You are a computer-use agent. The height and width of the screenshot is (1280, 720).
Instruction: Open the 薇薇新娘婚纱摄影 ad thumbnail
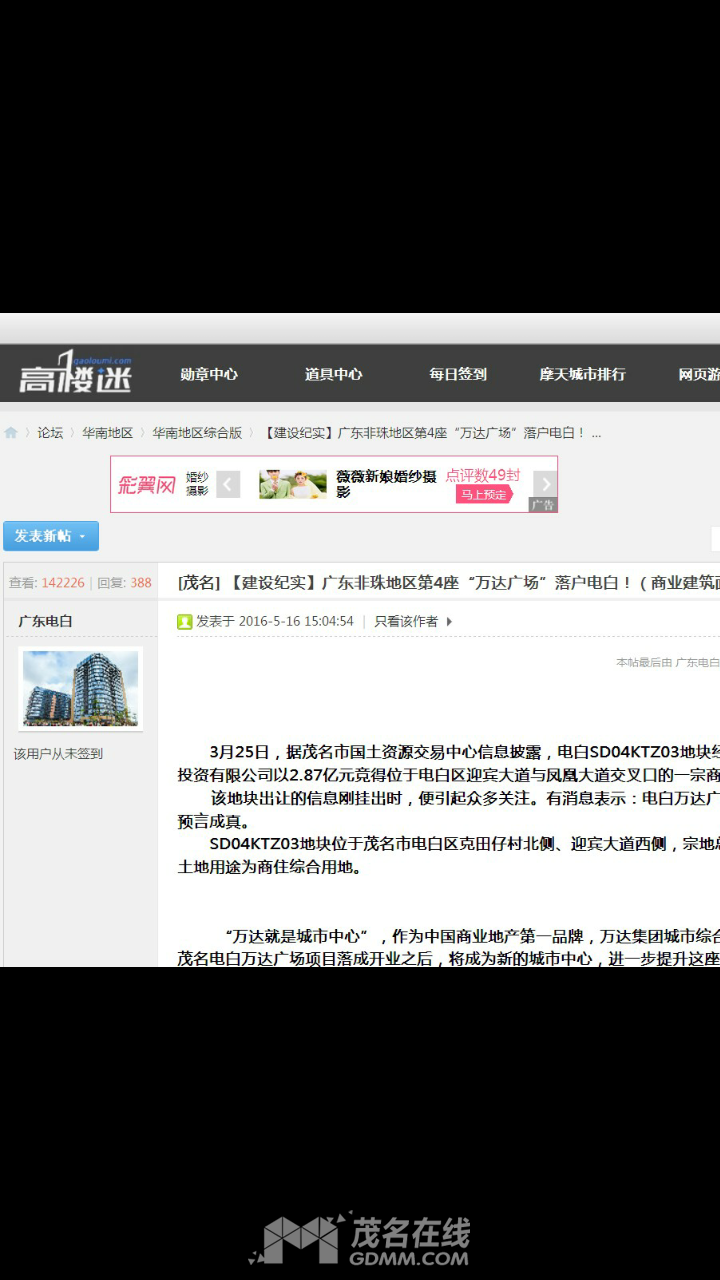(293, 485)
